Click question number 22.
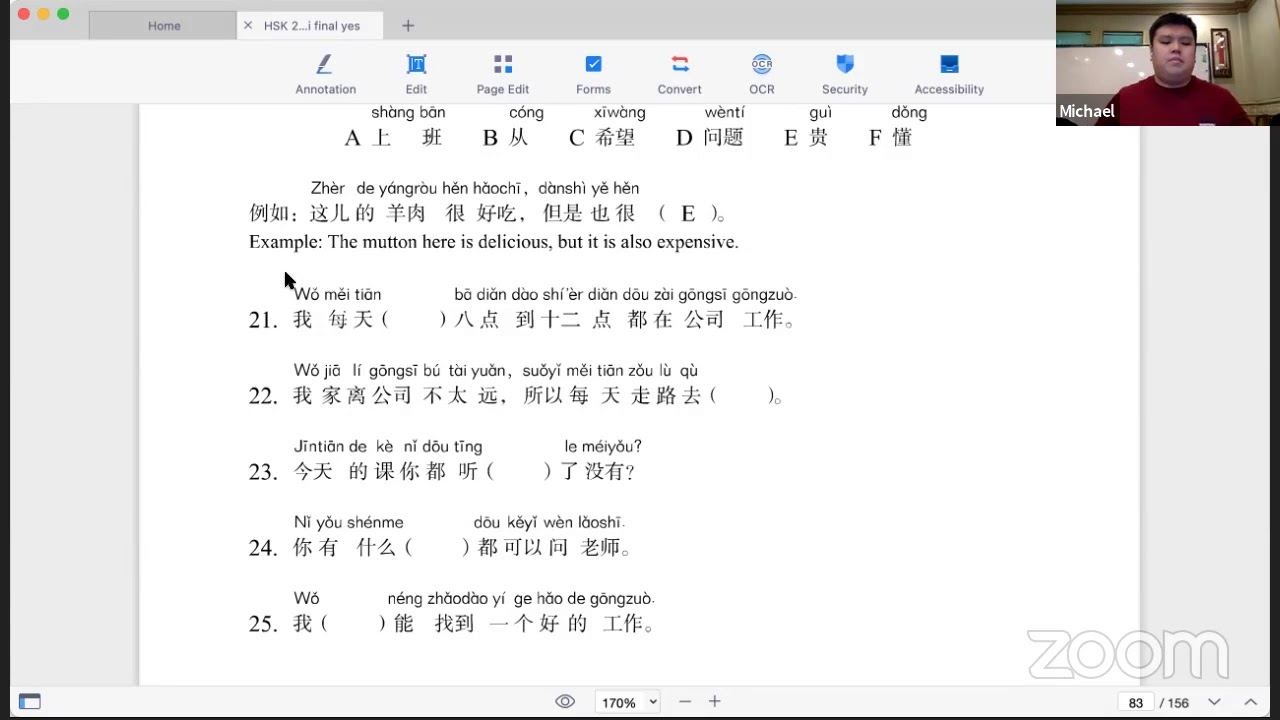The height and width of the screenshot is (720, 1280). pyautogui.click(x=262, y=396)
